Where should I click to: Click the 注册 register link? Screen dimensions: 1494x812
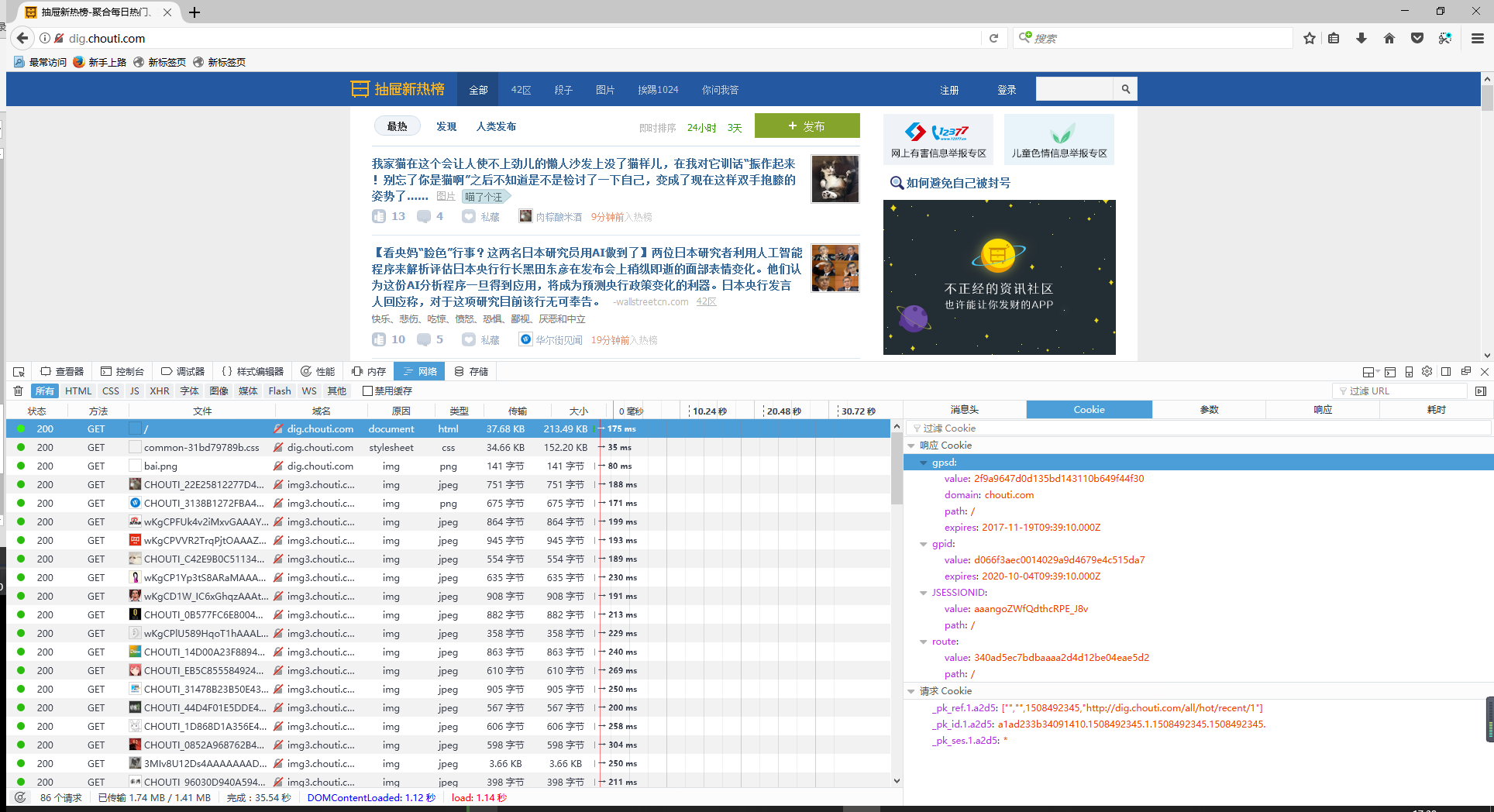pos(949,90)
